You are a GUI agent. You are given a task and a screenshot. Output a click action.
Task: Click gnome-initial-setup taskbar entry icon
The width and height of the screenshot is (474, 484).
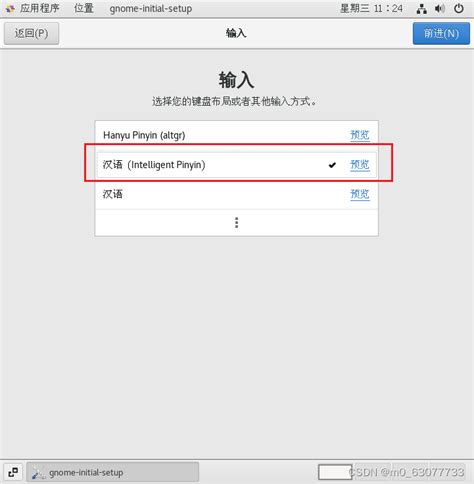coord(38,473)
